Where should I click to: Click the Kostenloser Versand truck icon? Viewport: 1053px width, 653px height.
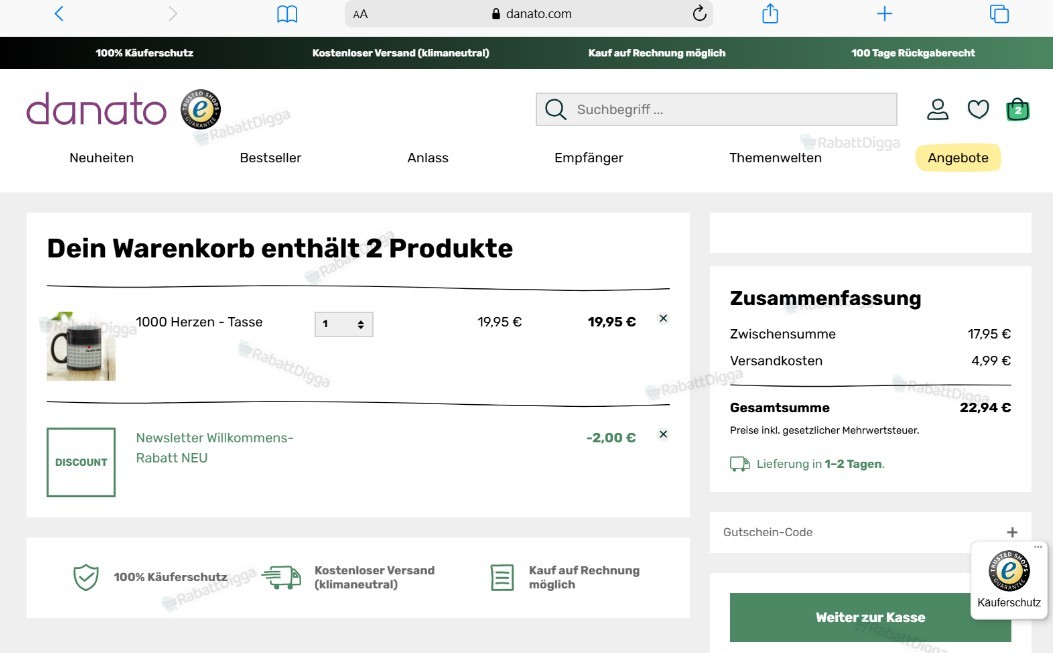[x=281, y=577]
